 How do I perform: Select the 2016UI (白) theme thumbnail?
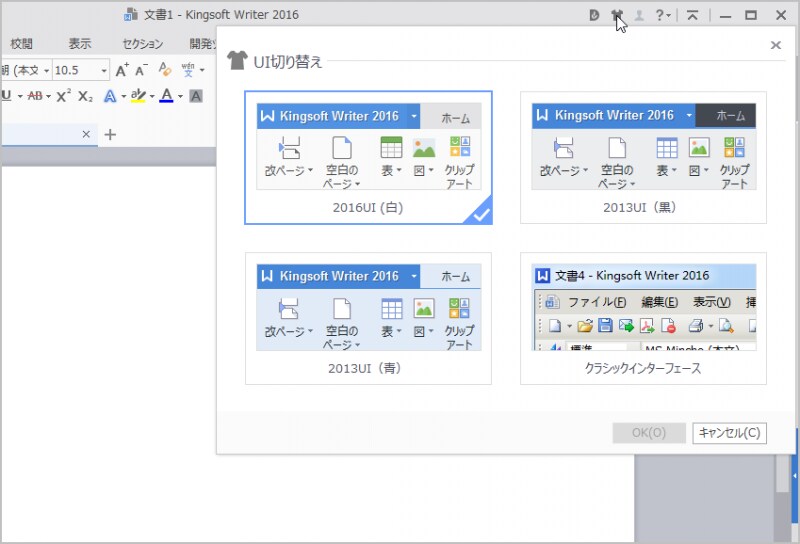pos(368,157)
